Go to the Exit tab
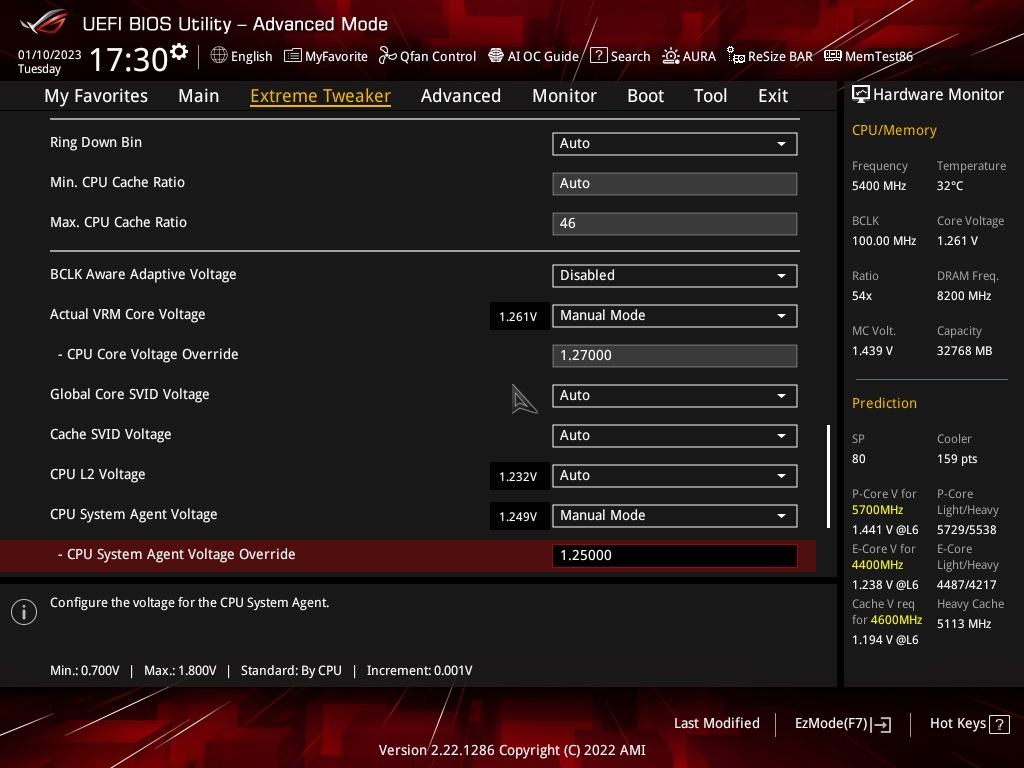The image size is (1024, 768). pos(773,96)
